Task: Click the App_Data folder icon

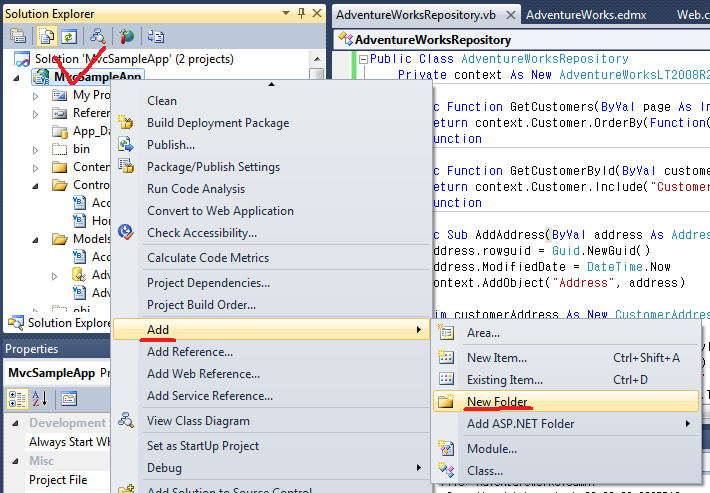Action: pyautogui.click(x=59, y=131)
